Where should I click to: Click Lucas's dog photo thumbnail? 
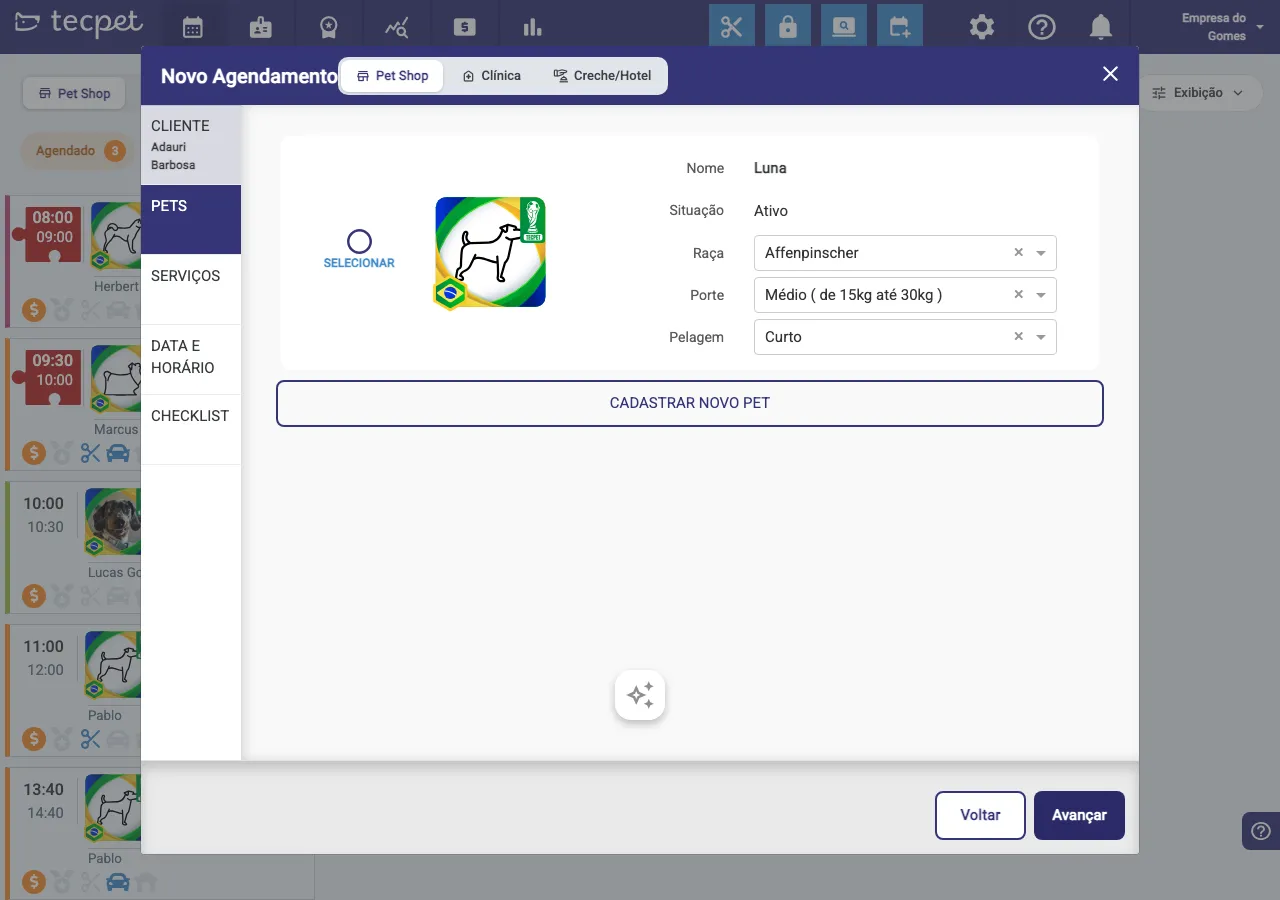pyautogui.click(x=112, y=521)
